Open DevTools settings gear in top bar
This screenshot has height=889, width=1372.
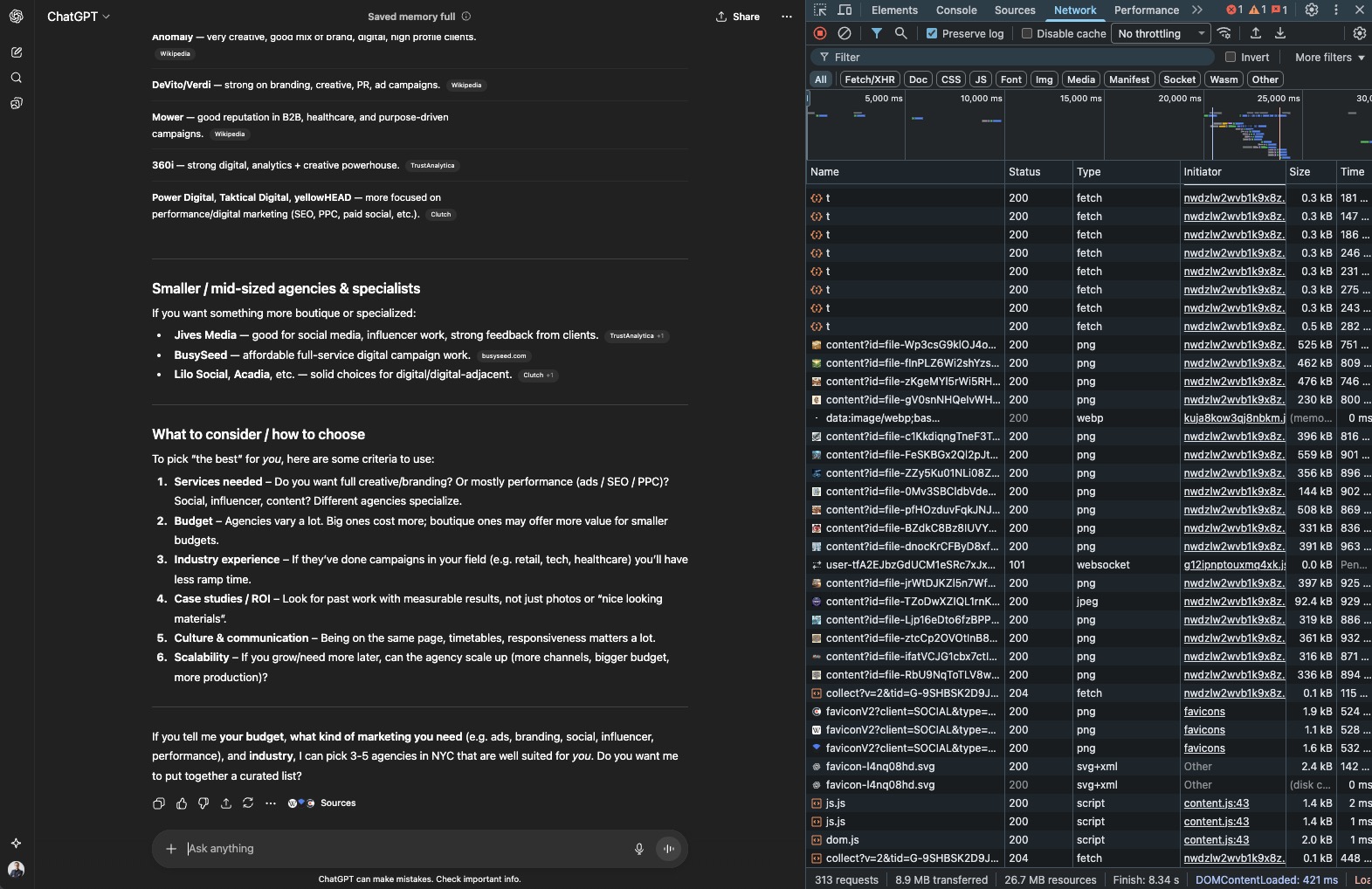coord(1312,10)
